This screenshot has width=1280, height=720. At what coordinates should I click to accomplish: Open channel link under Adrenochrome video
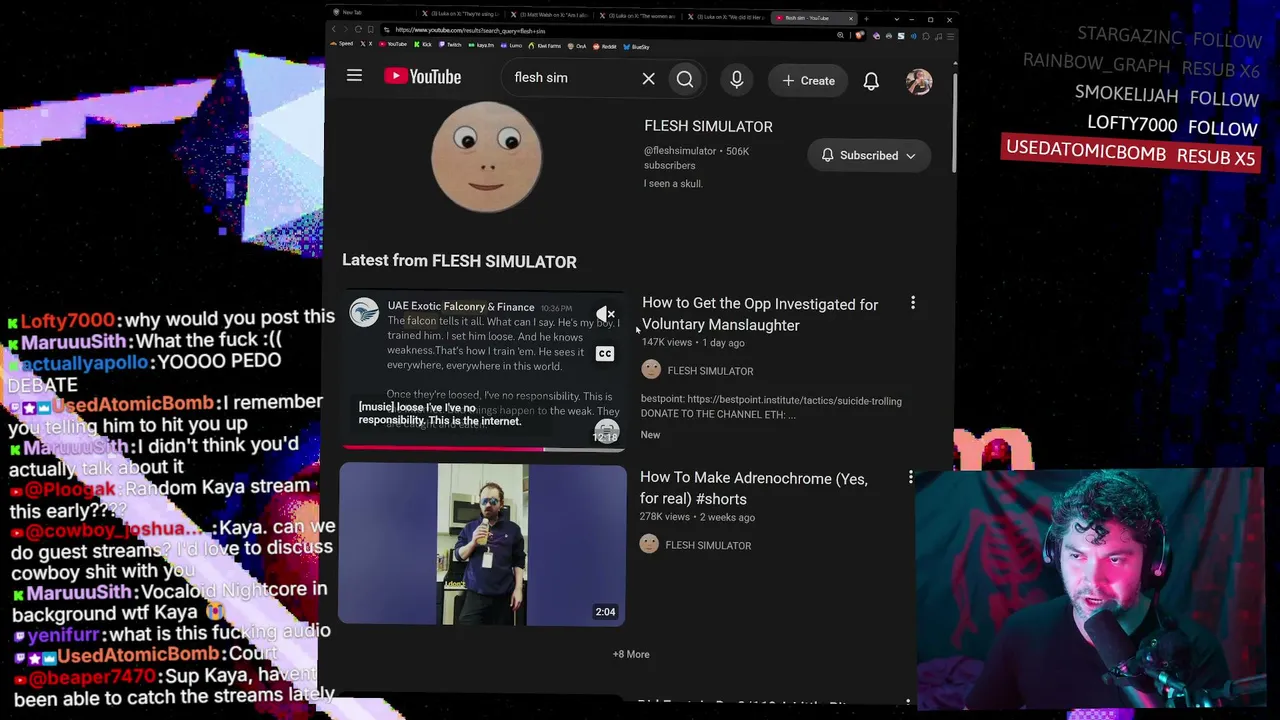pyautogui.click(x=708, y=545)
